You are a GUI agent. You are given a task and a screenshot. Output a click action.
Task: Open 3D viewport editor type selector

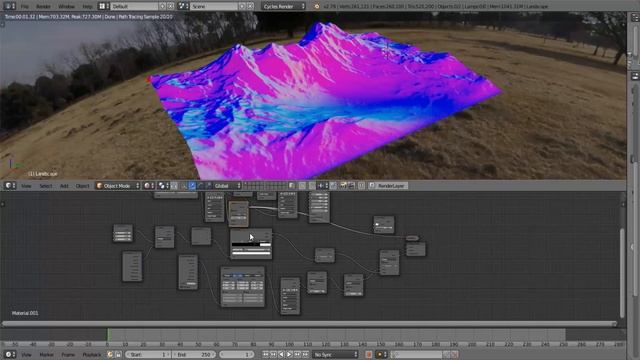pos(10,186)
